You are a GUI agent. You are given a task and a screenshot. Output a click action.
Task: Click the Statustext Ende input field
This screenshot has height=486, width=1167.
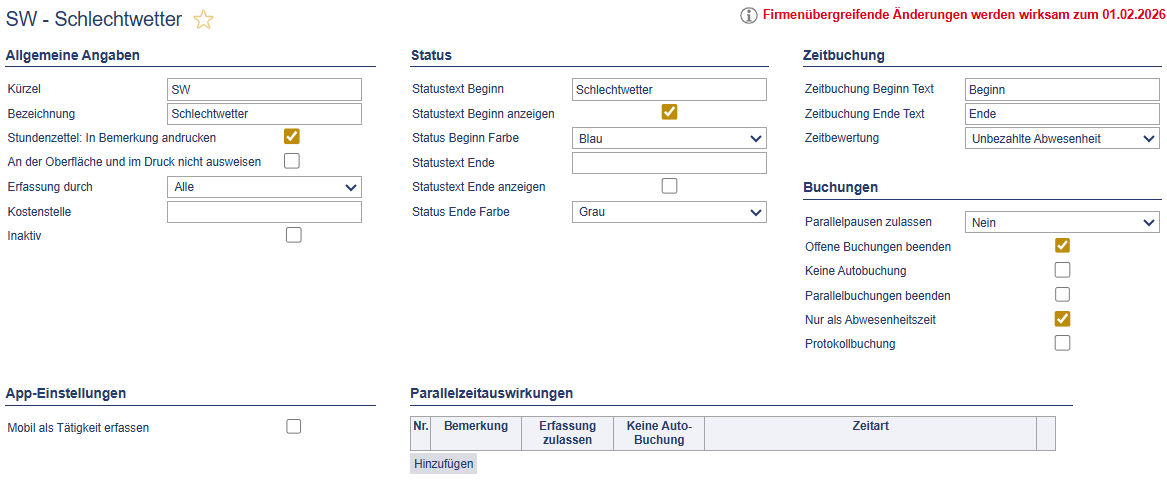[x=668, y=163]
